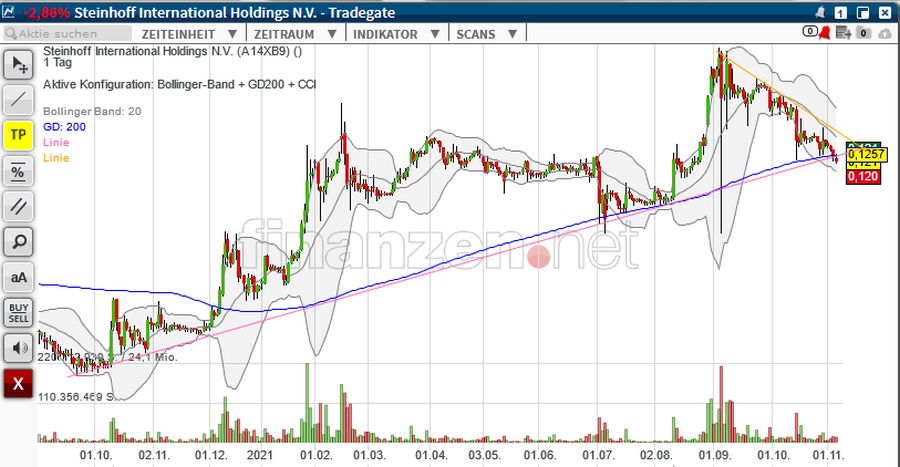Click the 2021 date axis label
The image size is (900, 467).
pyautogui.click(x=259, y=456)
